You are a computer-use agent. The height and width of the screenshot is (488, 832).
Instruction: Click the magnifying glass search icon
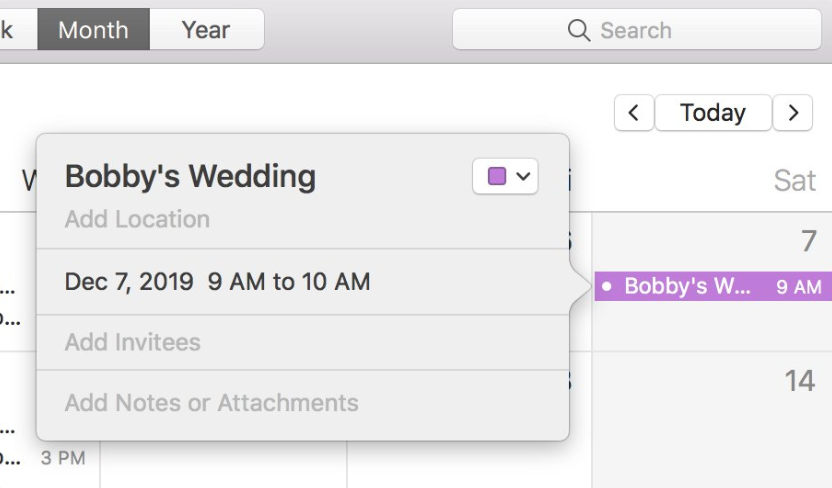point(579,31)
